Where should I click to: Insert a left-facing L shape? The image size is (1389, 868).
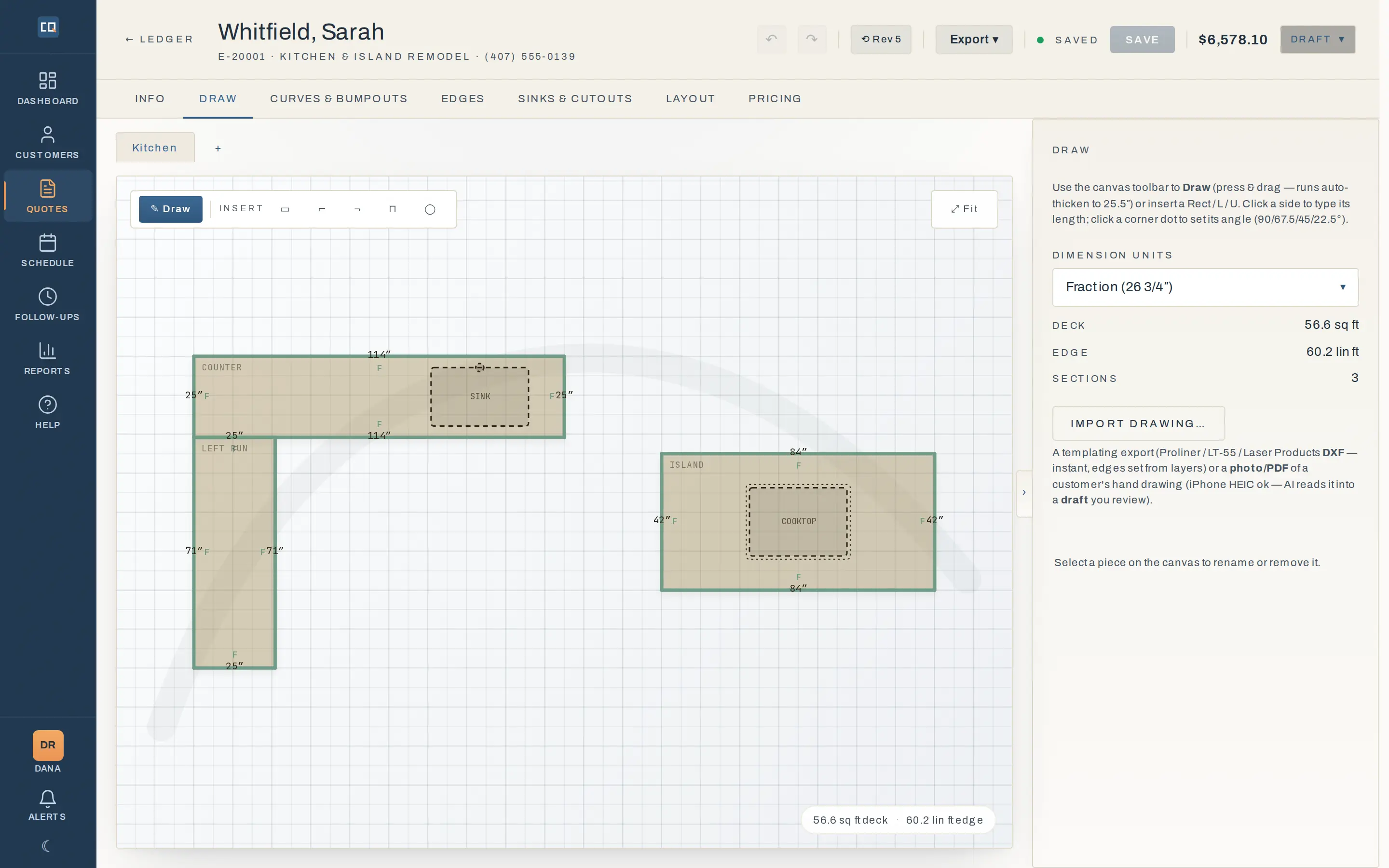[321, 210]
